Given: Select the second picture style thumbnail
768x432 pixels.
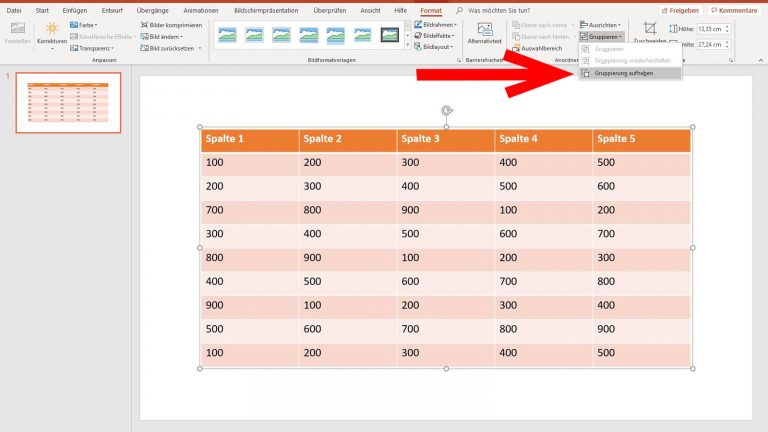Looking at the screenshot, I should point(254,35).
